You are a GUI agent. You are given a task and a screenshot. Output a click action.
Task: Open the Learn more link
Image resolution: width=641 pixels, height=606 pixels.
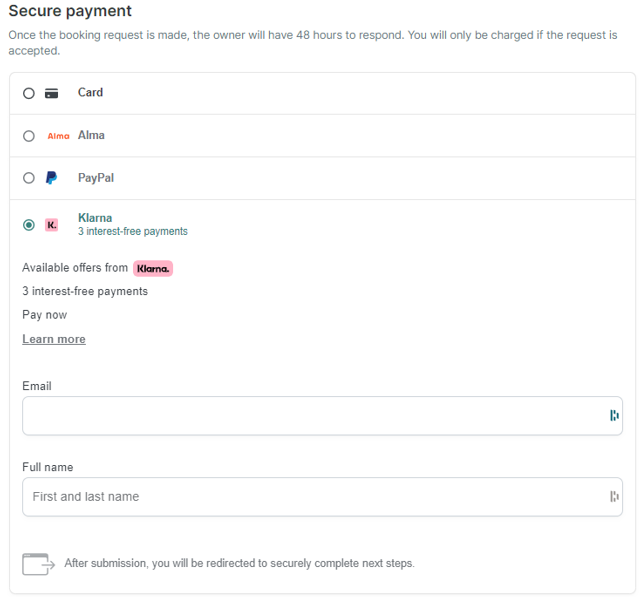[54, 339]
